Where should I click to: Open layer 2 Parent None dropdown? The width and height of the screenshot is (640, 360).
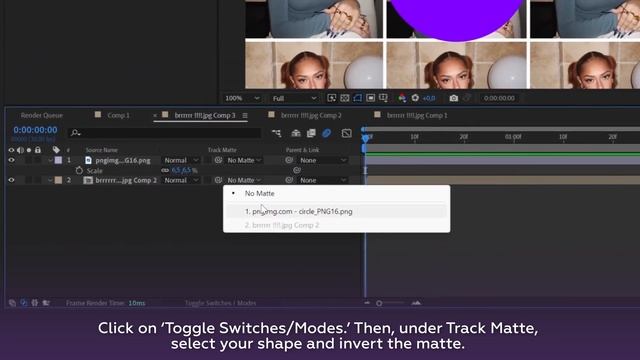[323, 180]
